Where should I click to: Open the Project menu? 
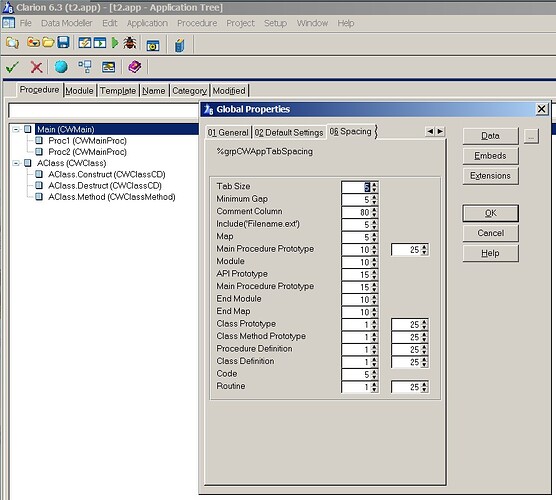click(240, 23)
